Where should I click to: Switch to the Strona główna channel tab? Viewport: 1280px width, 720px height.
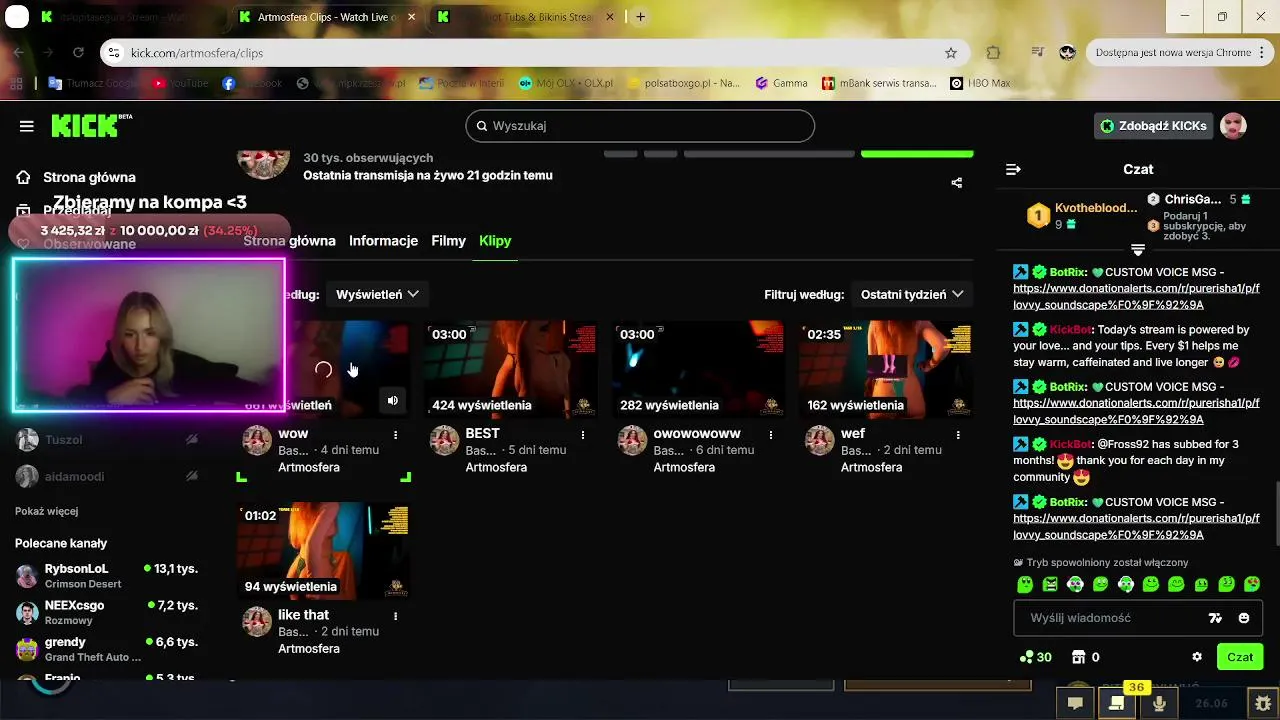click(289, 241)
